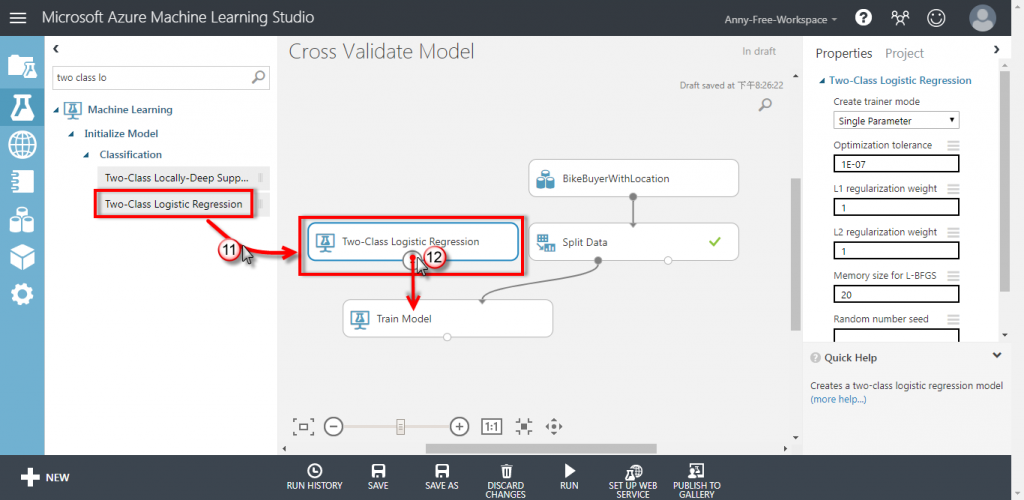Image resolution: width=1024 pixels, height=500 pixels.
Task: Open the community people icon
Action: (x=900, y=18)
